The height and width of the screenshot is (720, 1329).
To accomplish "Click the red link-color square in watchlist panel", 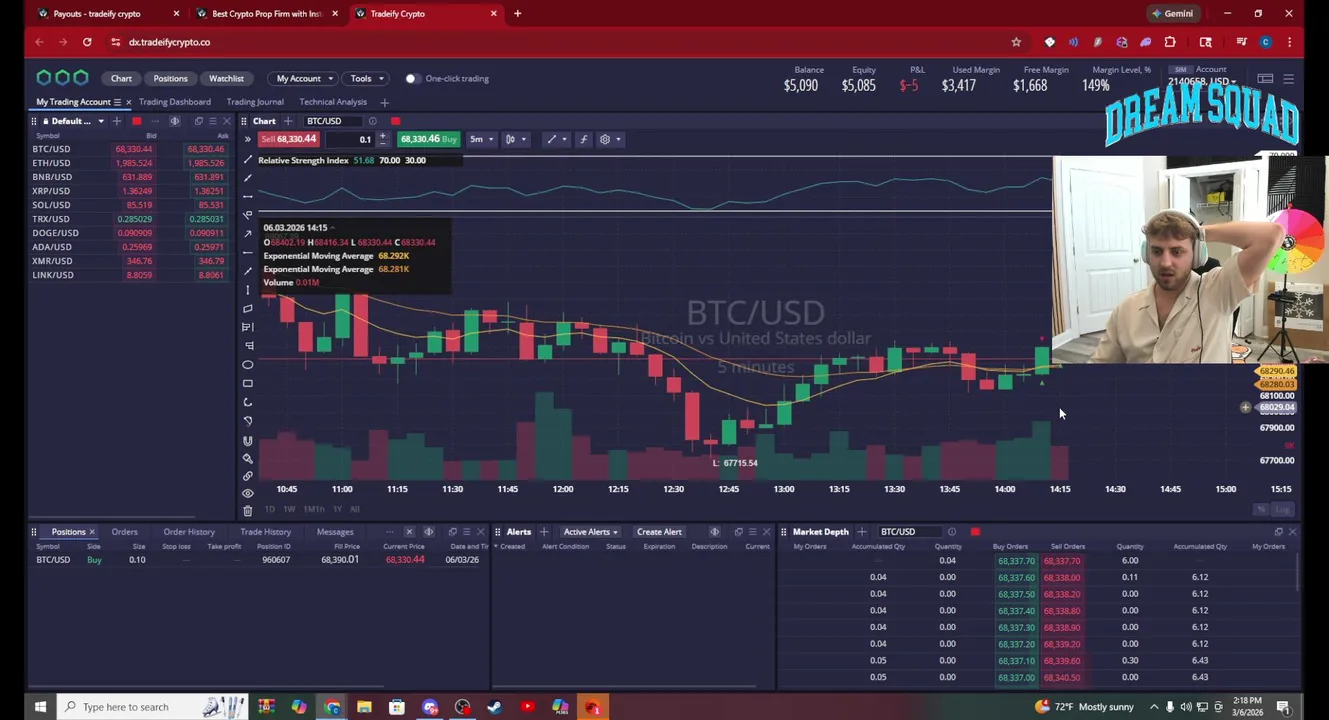I will pyautogui.click(x=137, y=121).
